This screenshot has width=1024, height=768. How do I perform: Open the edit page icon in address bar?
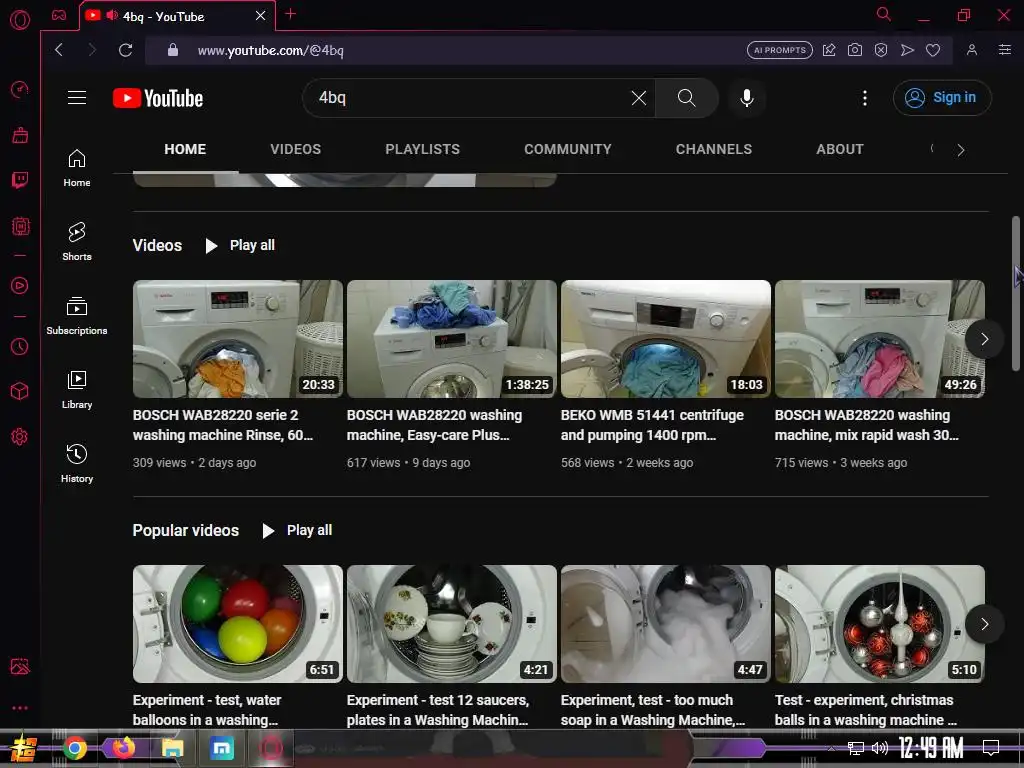coord(829,50)
